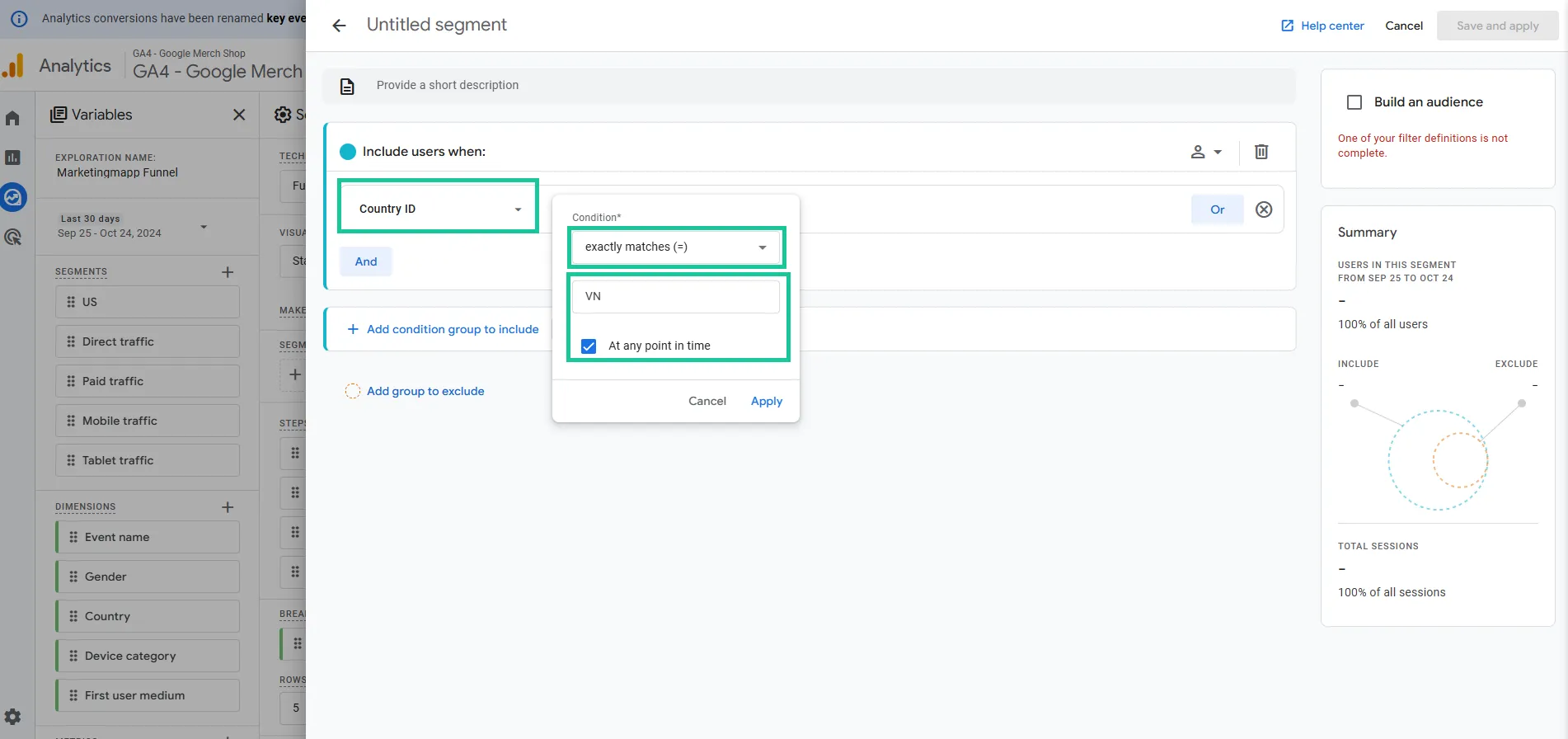Viewport: 1568px width, 739px height.
Task: Cancel the condition popup
Action: pyautogui.click(x=707, y=402)
